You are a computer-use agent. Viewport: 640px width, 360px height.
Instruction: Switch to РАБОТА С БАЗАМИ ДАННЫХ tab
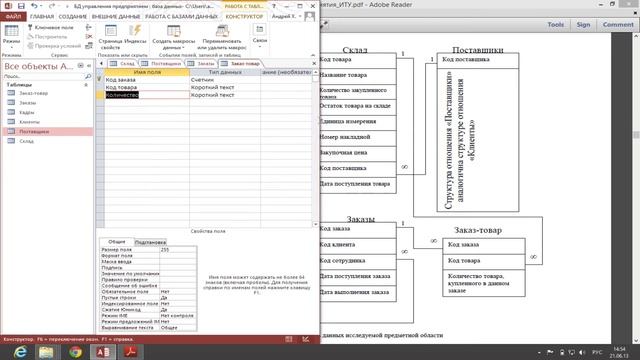pyautogui.click(x=181, y=16)
